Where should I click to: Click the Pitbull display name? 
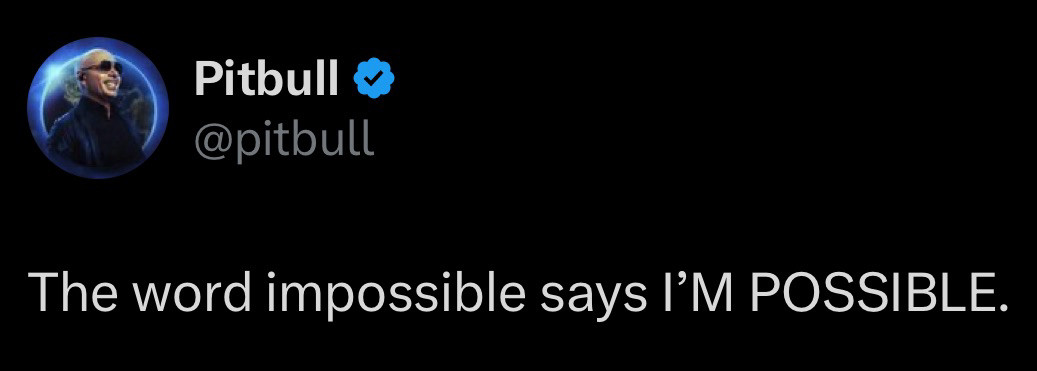(x=267, y=78)
